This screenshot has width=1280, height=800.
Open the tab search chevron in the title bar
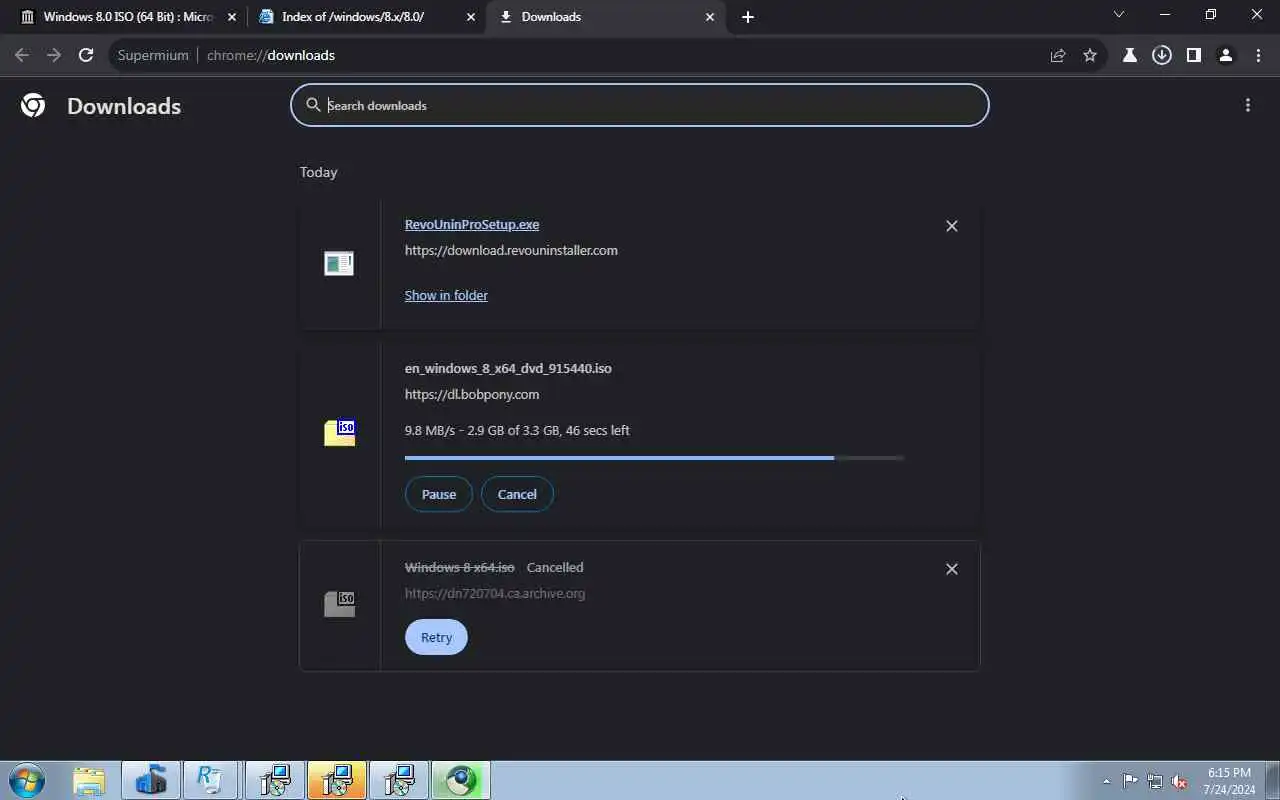(1119, 15)
